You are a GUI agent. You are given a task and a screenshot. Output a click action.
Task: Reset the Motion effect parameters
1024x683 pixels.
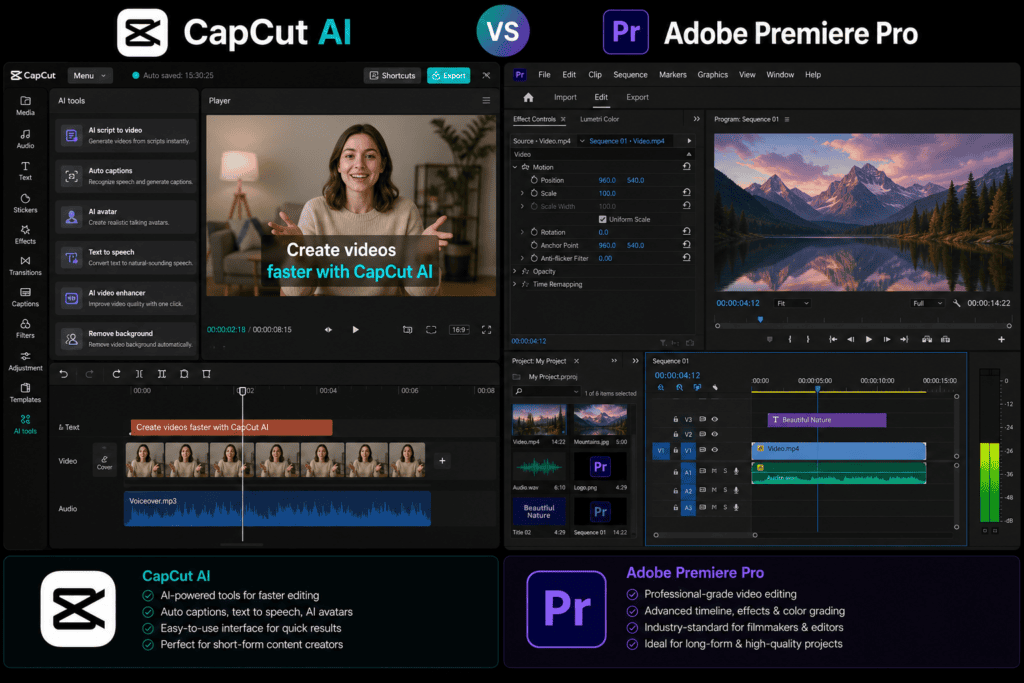(686, 167)
